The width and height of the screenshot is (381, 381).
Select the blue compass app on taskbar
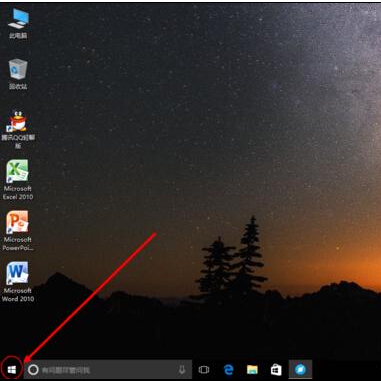tap(300, 369)
